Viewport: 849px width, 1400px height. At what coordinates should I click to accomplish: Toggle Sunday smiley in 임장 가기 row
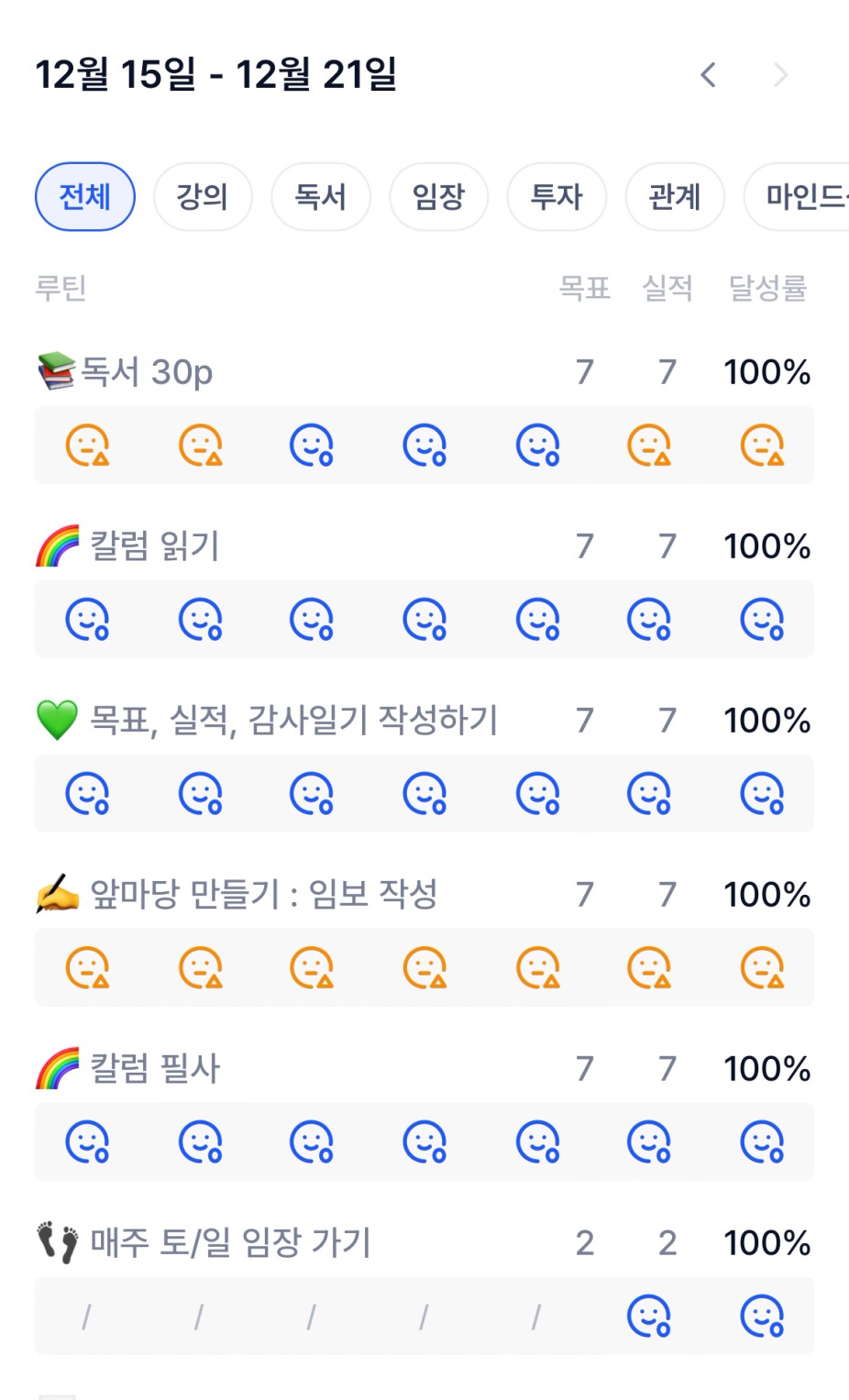[762, 1317]
